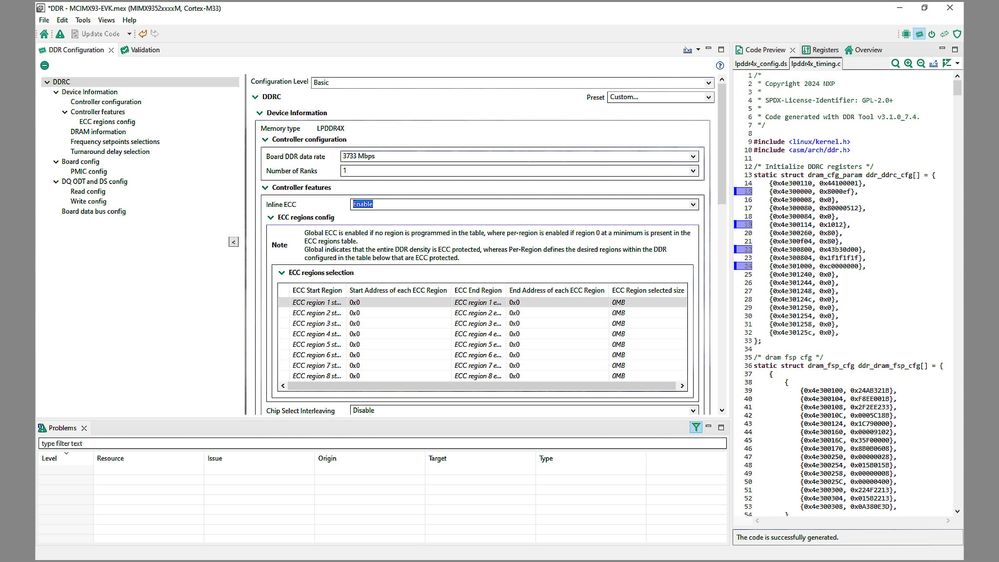Click the Problems filter text field
Viewport: 999px width, 562px height.
(382, 443)
